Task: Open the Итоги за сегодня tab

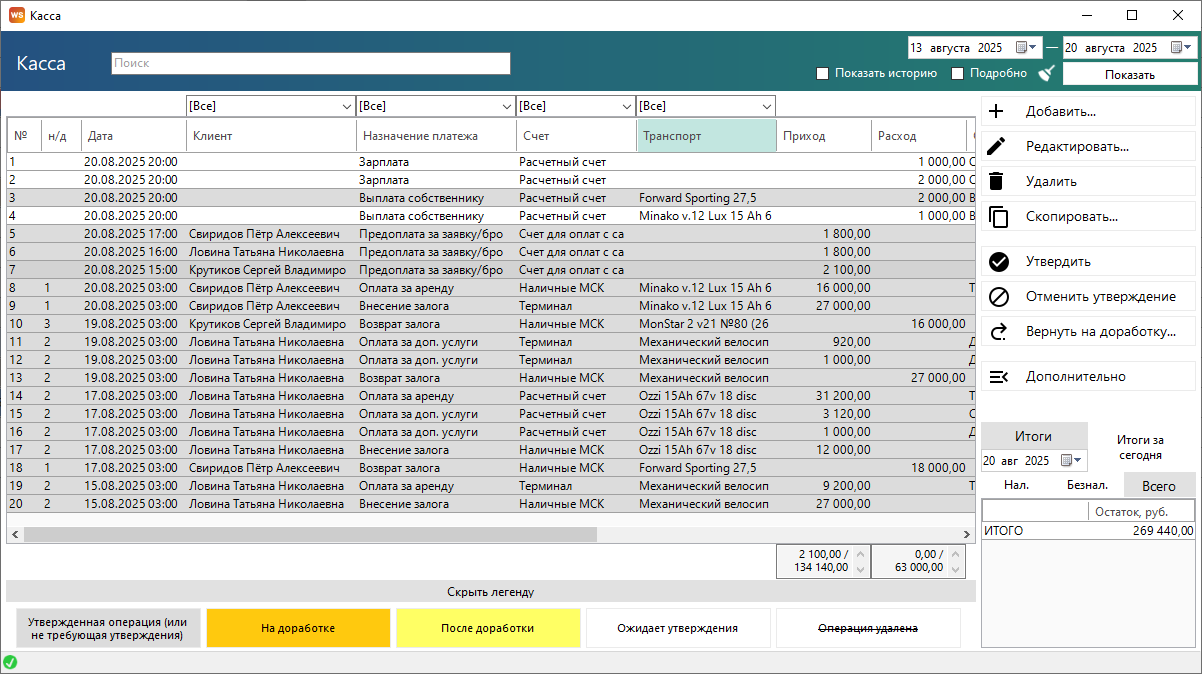Action: point(1140,447)
